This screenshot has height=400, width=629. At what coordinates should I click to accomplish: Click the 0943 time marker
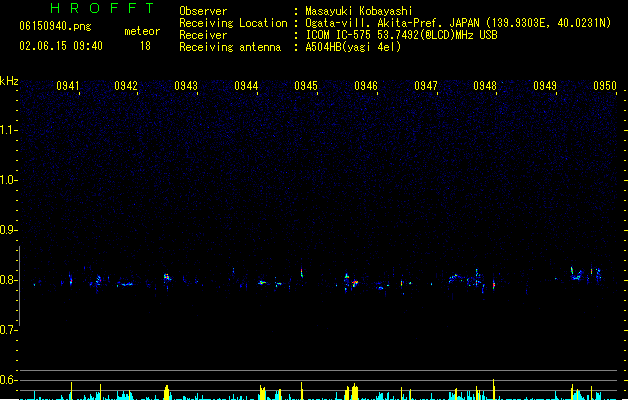[186, 86]
